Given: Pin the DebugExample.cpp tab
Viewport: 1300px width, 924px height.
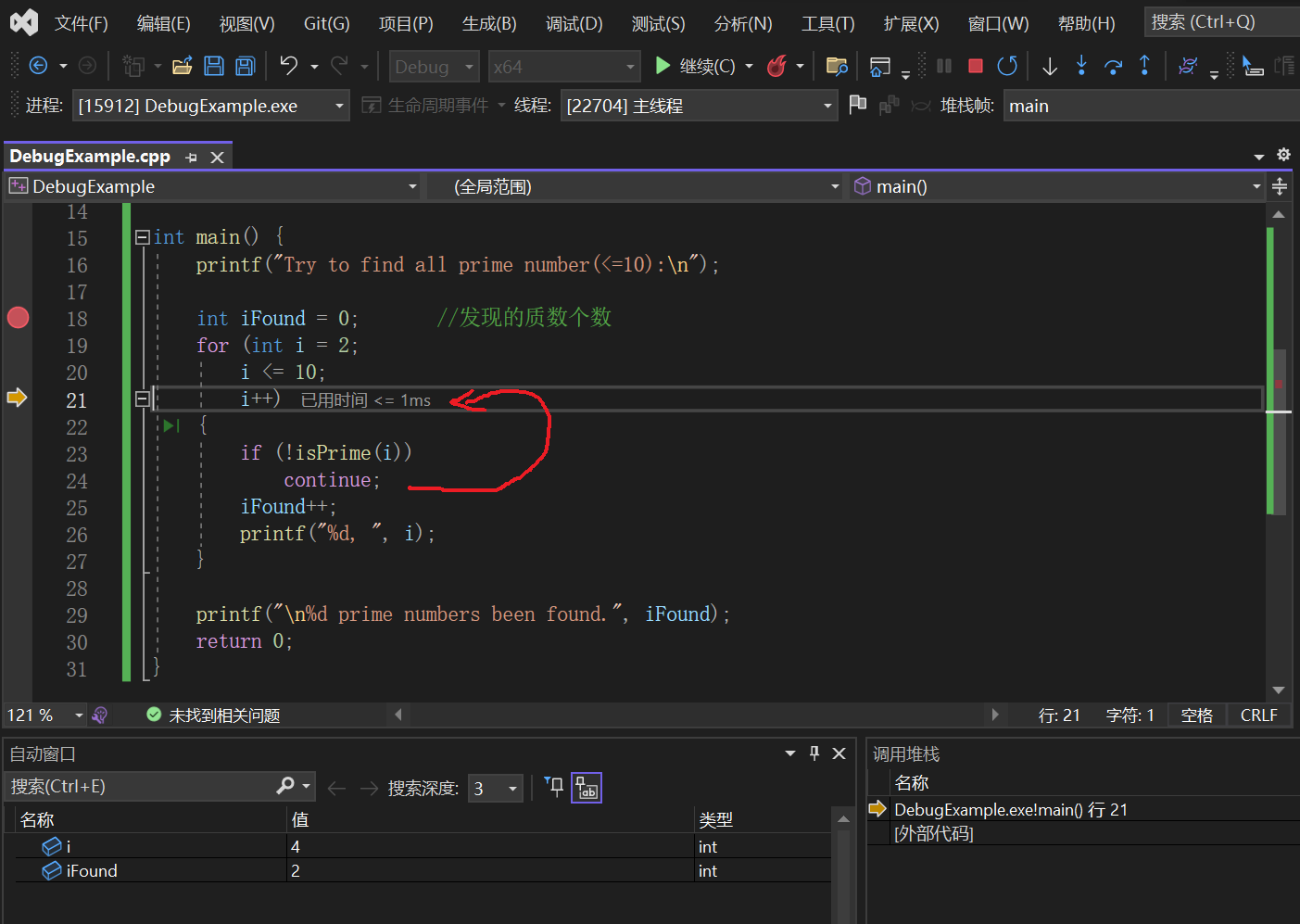Looking at the screenshot, I should tap(192, 158).
